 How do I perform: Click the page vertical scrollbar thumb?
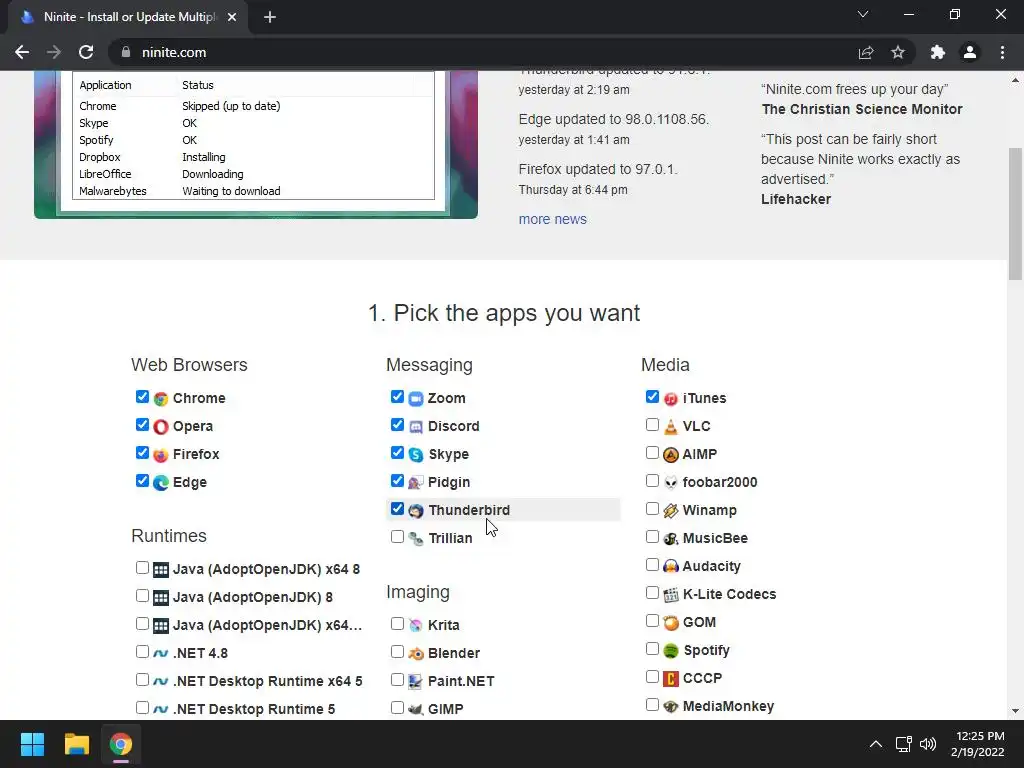(x=1015, y=214)
